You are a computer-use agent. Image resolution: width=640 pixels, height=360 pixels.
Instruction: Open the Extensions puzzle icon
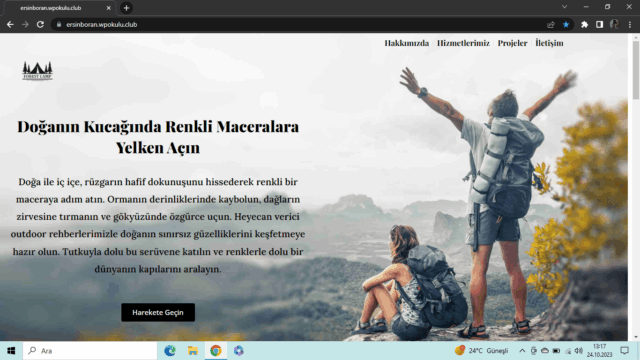click(584, 24)
